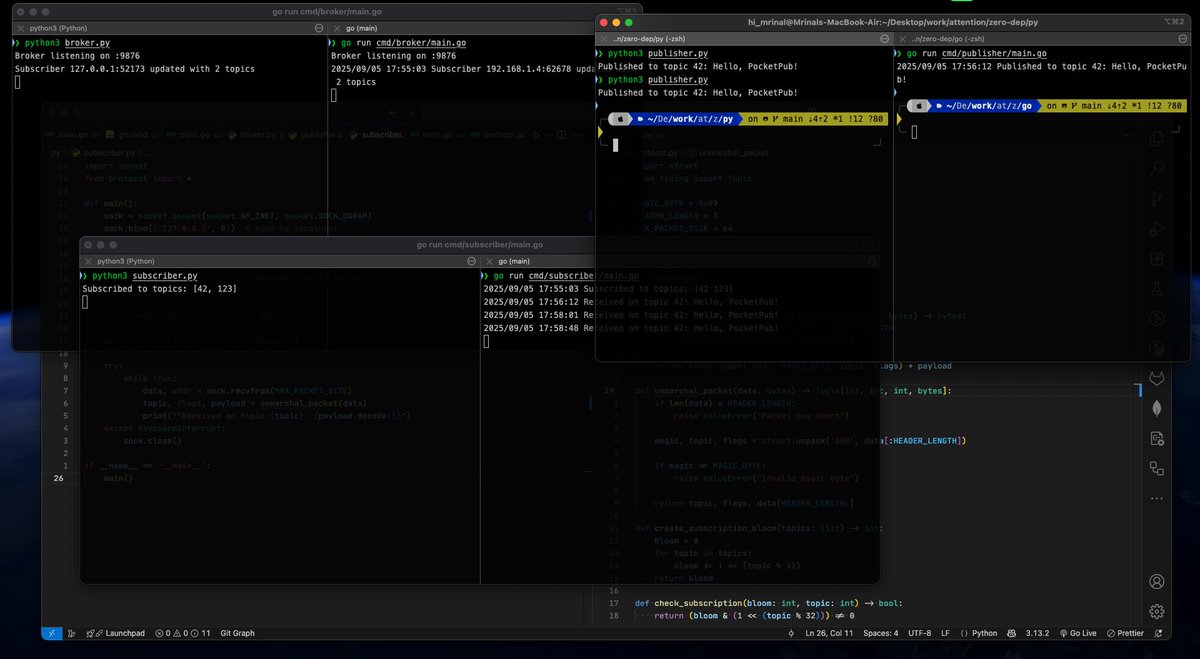This screenshot has height=659, width=1200.
Task: Select go (main) tab in subscriber window
Action: click(680, 260)
